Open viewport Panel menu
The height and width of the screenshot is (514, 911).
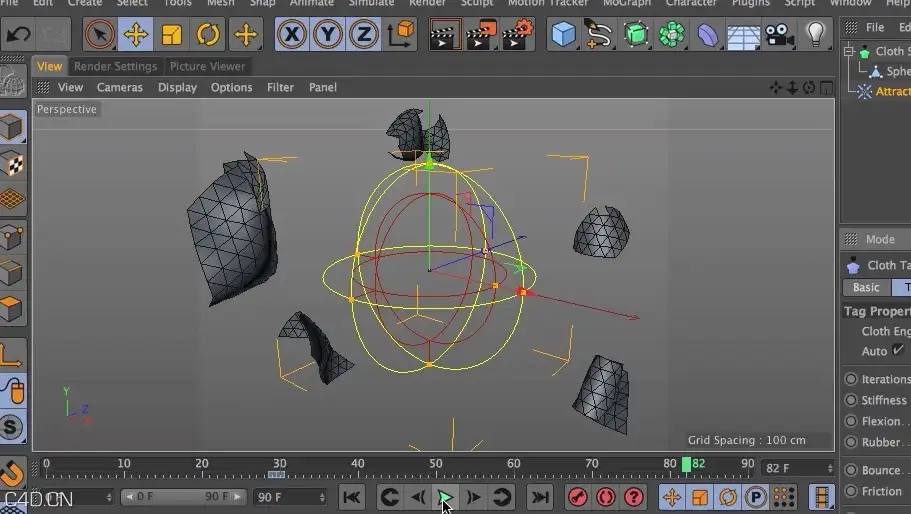(322, 87)
